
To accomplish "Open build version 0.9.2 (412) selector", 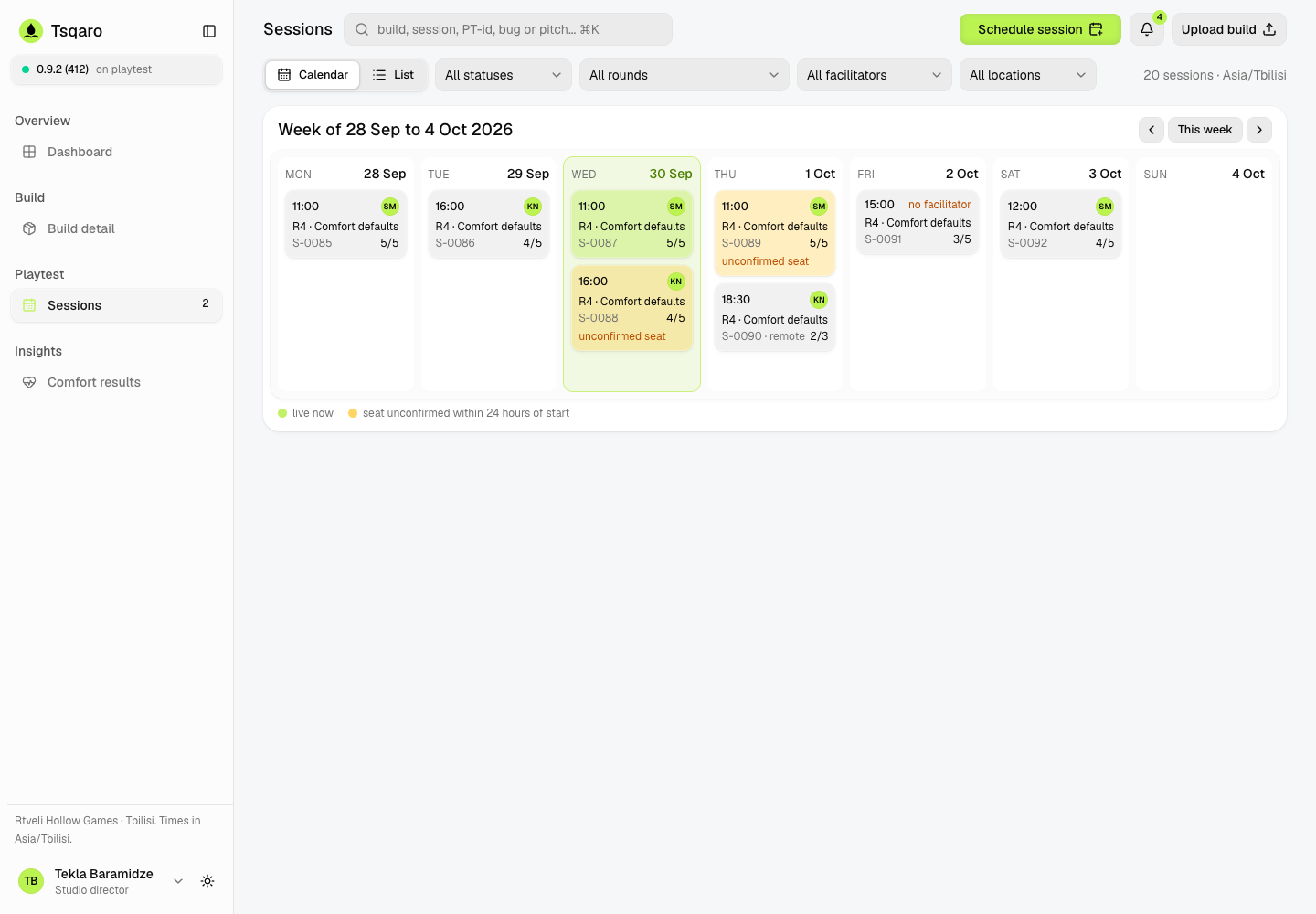I will click(116, 69).
